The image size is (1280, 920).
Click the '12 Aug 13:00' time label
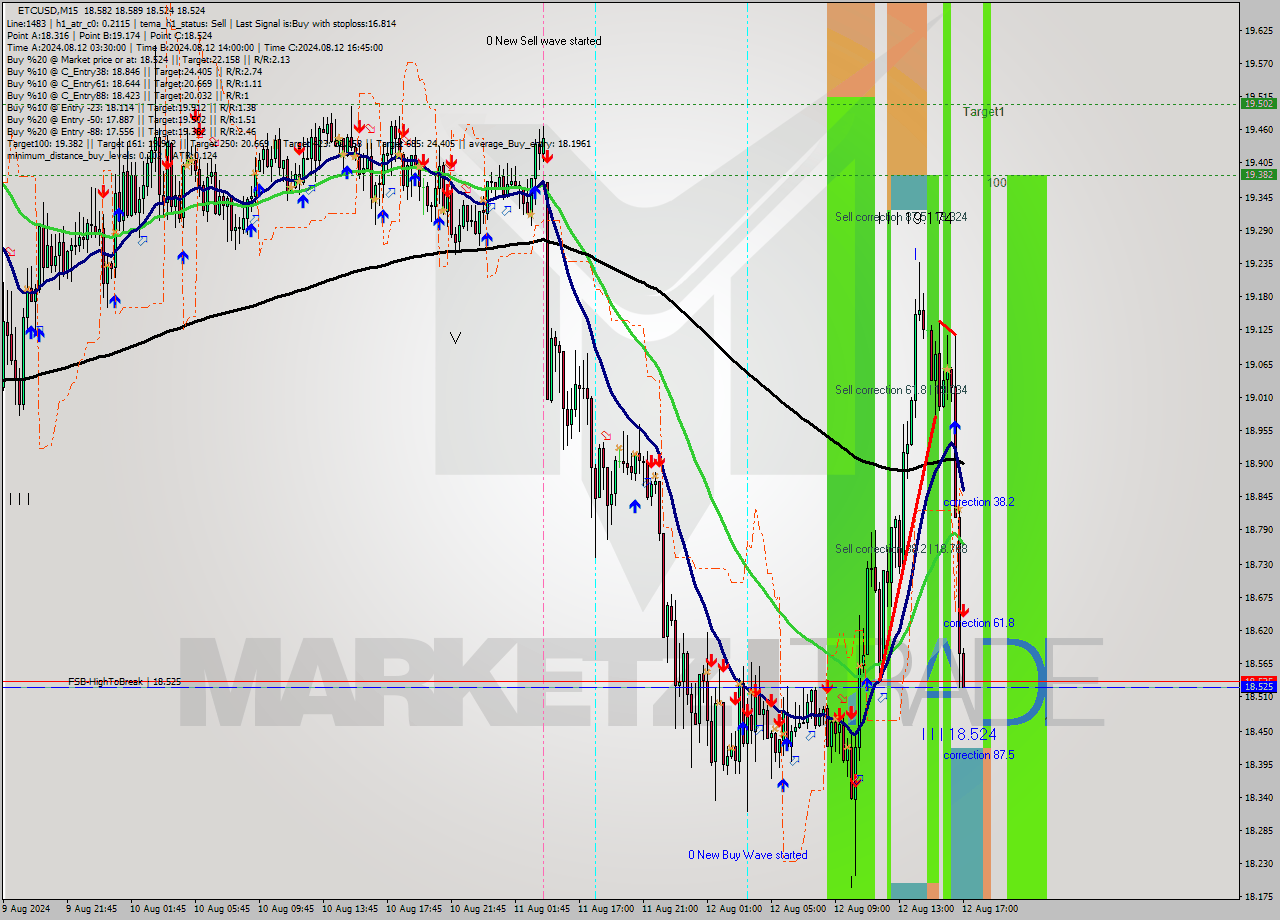click(926, 909)
